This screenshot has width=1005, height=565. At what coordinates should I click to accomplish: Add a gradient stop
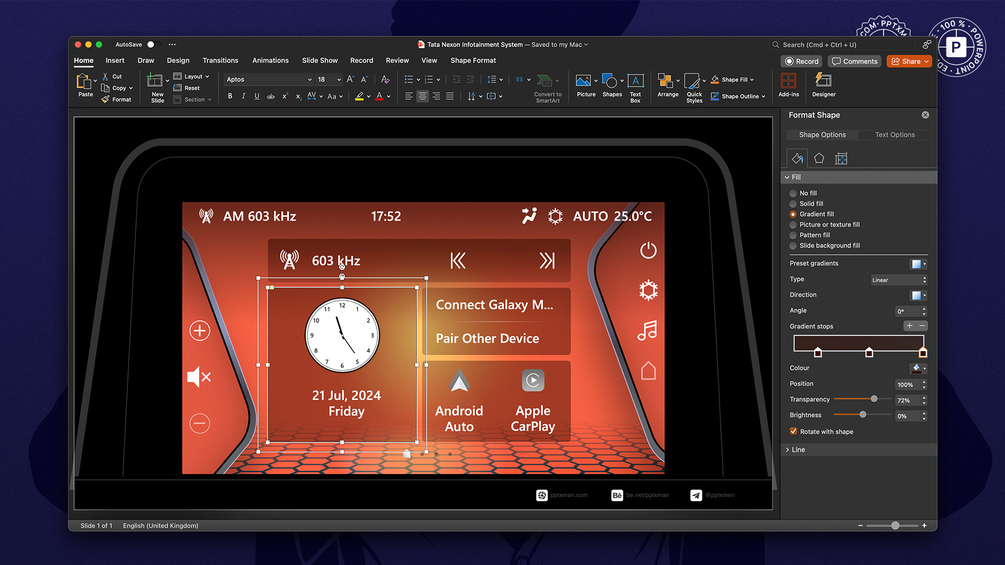coord(909,326)
